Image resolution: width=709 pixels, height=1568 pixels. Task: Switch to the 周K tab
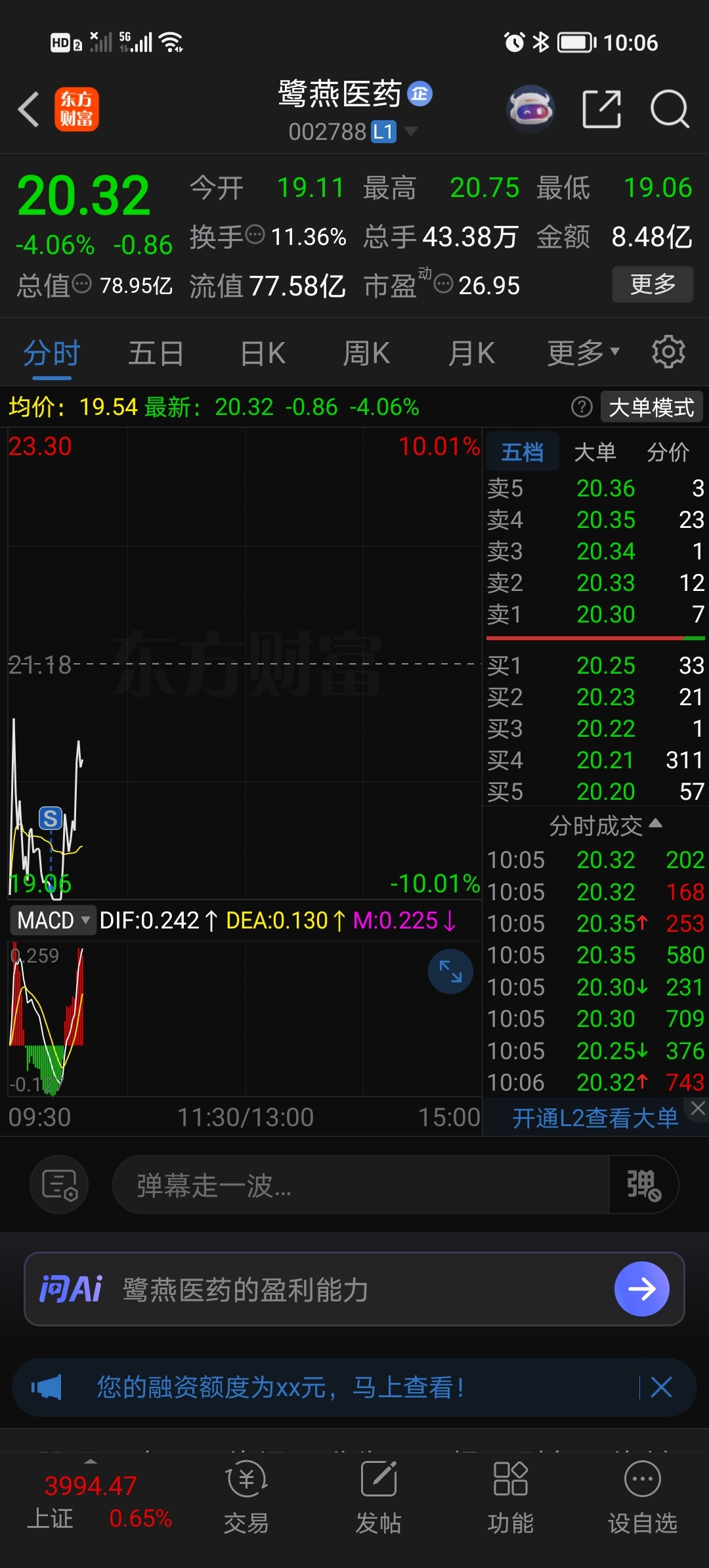[x=366, y=353]
